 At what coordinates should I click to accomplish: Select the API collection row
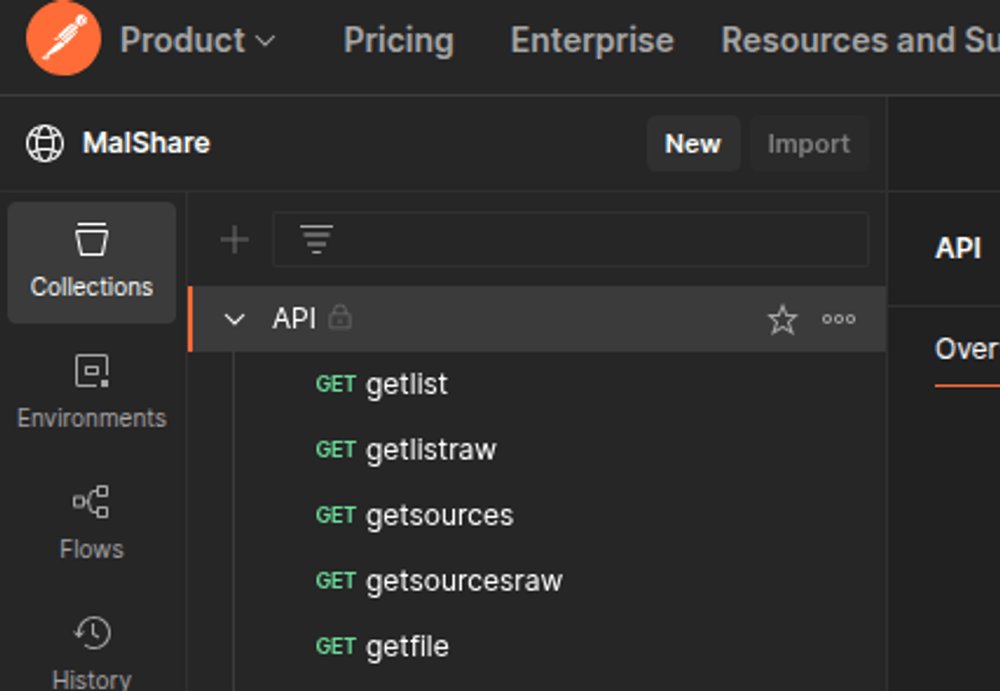pos(537,318)
